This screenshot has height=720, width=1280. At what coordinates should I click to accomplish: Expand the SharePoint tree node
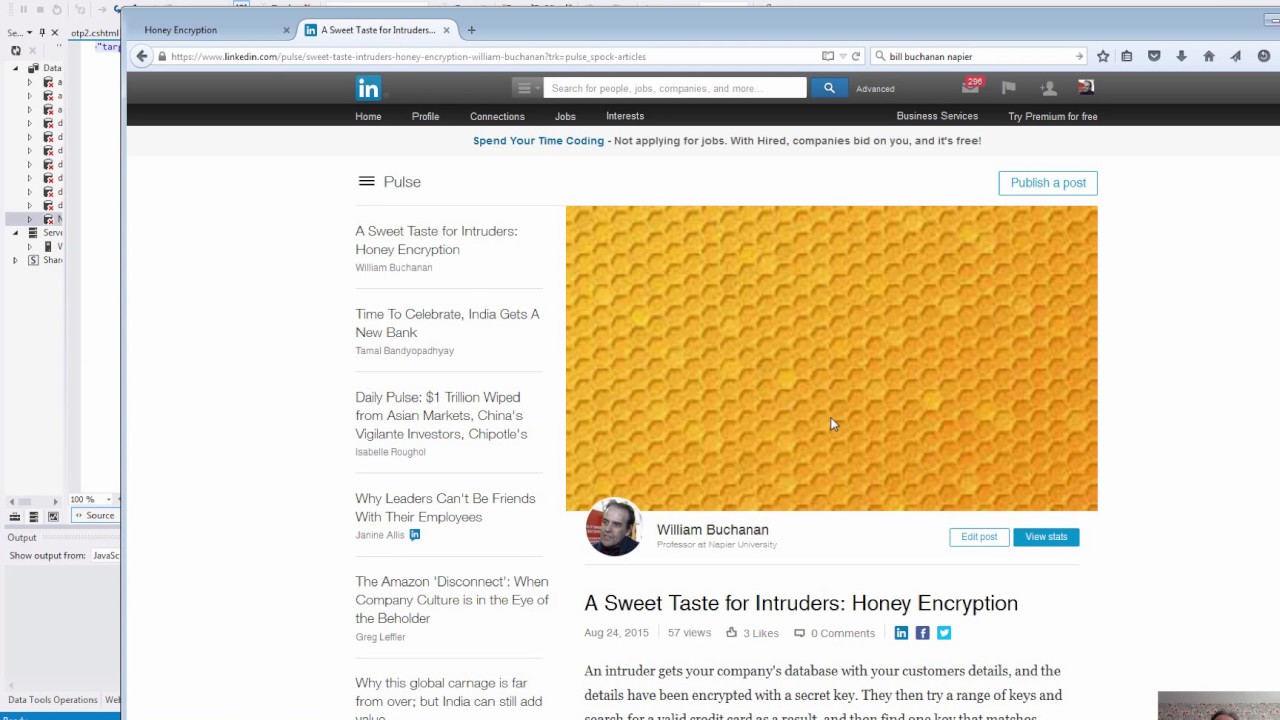click(x=15, y=260)
